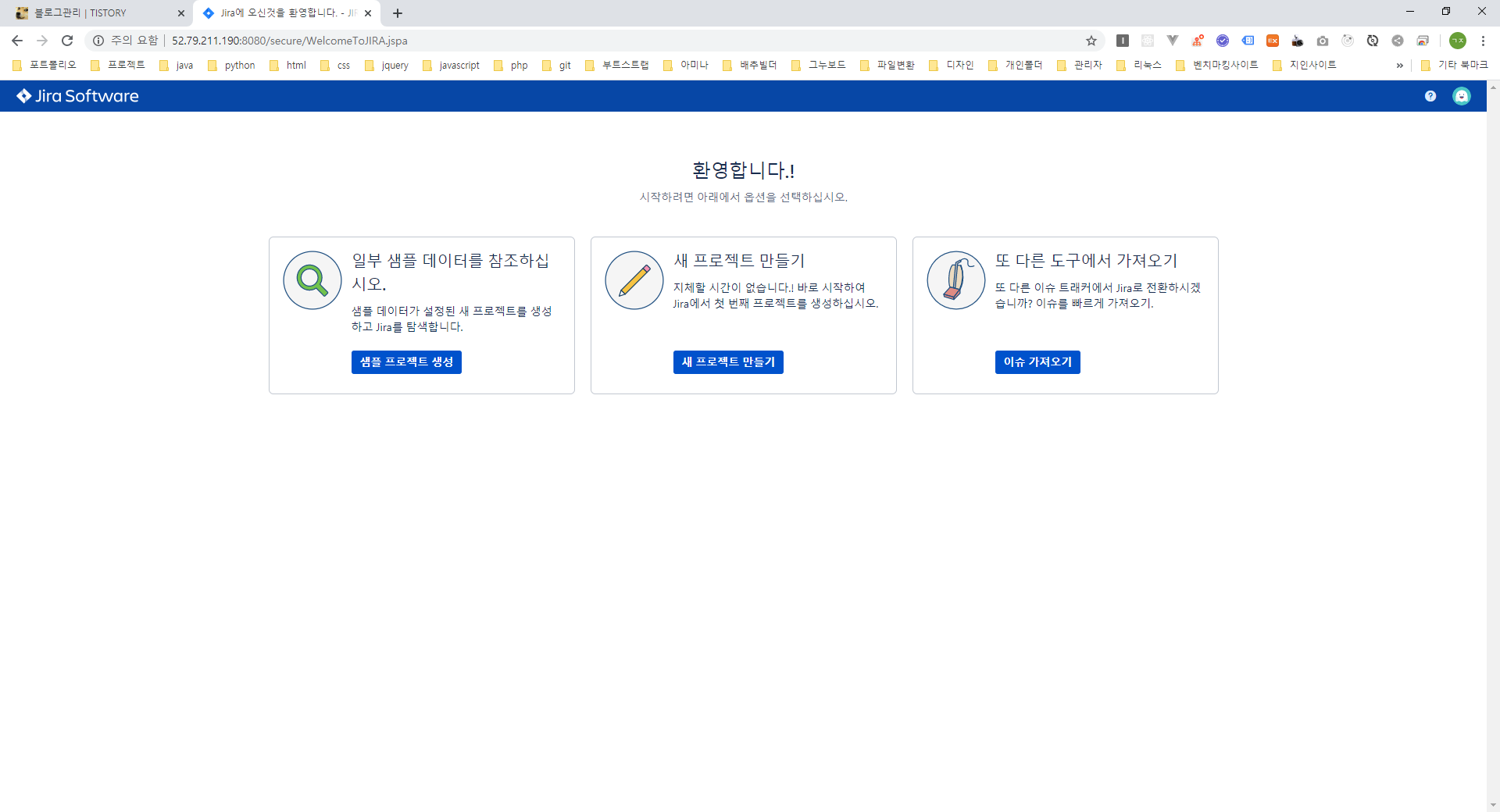Open the '프로젝트' bookmark folder
The image size is (1500, 812).
coord(118,66)
